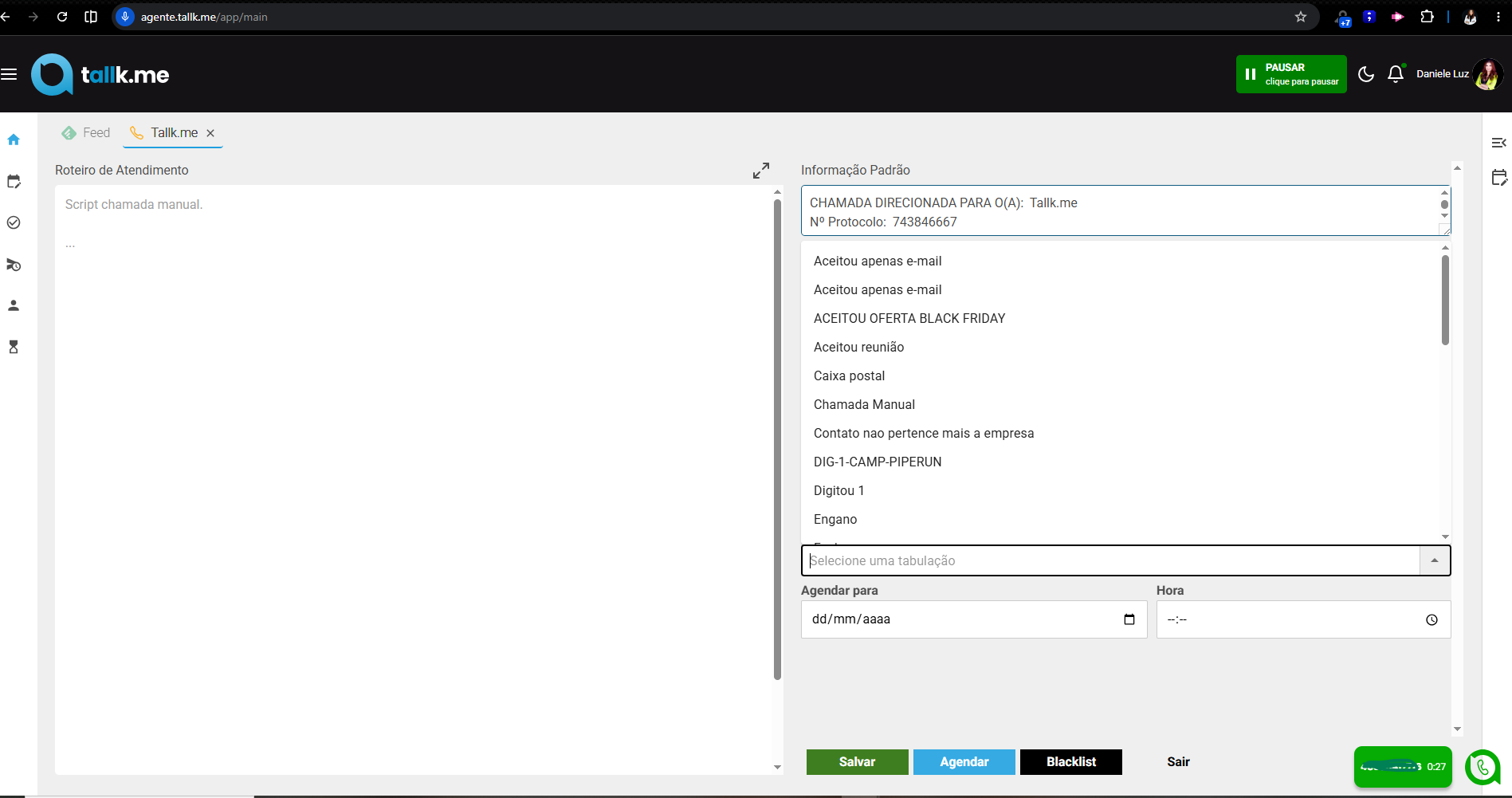Open the notifications bell
1512x798 pixels.
click(x=1396, y=74)
